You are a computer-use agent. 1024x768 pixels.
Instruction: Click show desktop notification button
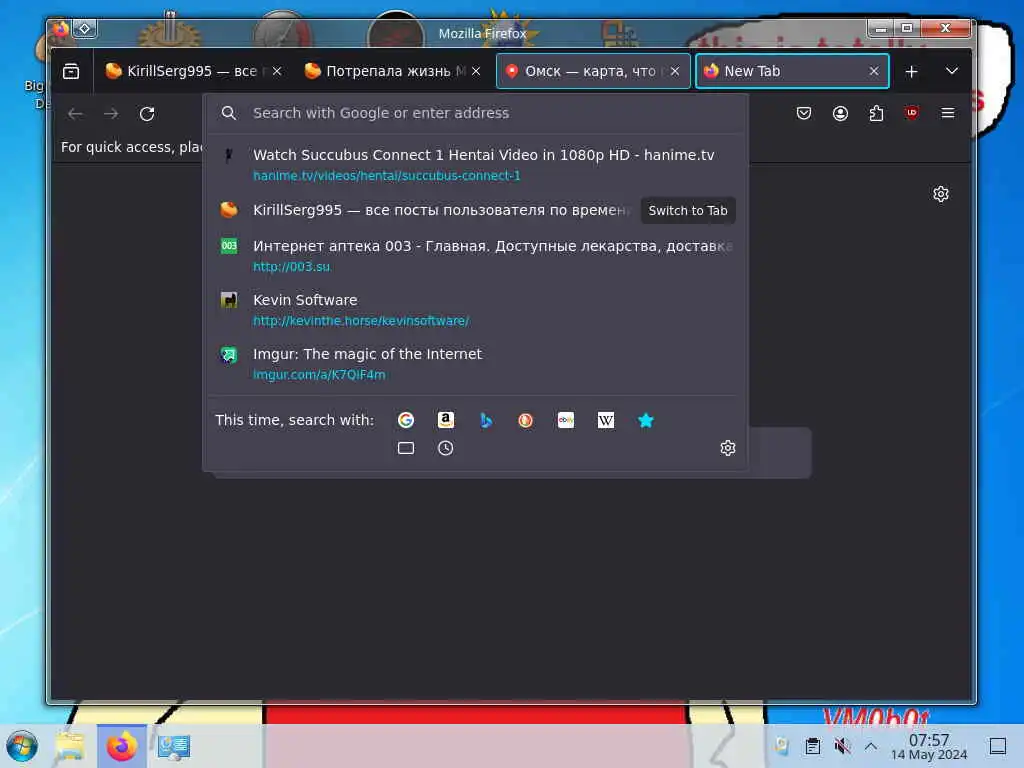[998, 746]
